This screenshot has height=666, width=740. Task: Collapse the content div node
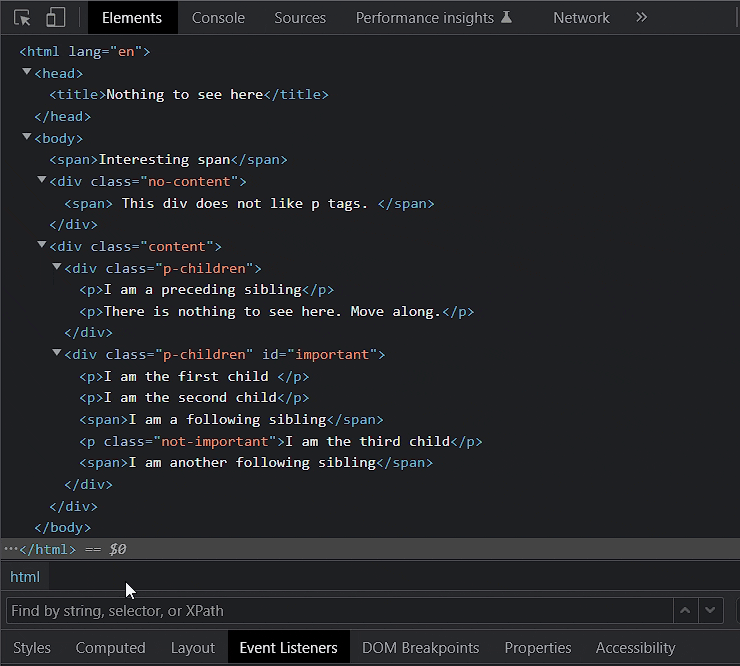pos(42,244)
